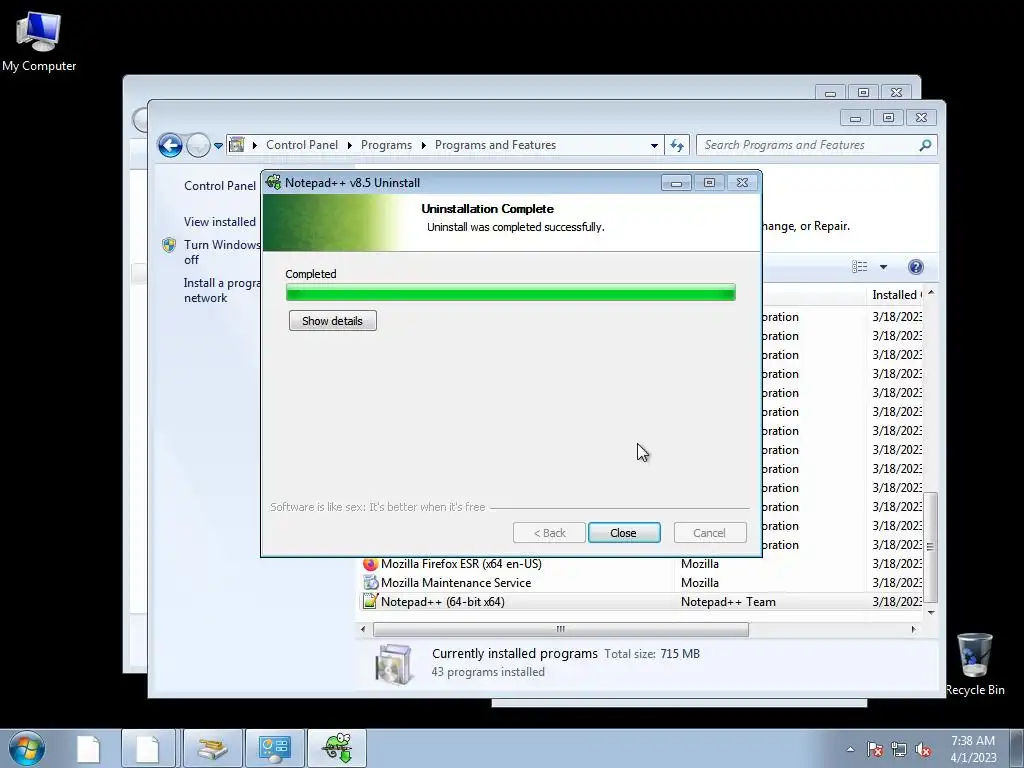This screenshot has height=768, width=1024.
Task: Sort by Installed On column header
Action: [x=896, y=295]
